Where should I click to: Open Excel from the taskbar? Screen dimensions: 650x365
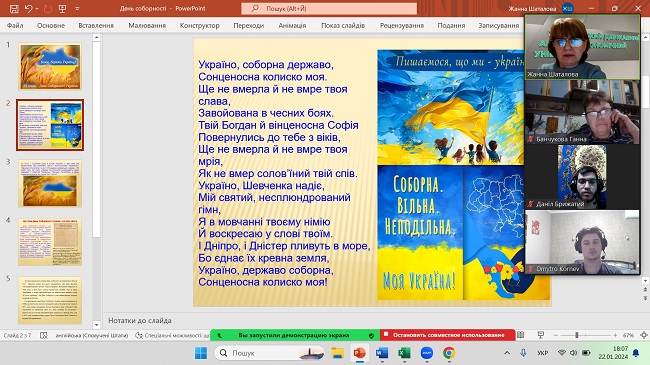point(404,353)
